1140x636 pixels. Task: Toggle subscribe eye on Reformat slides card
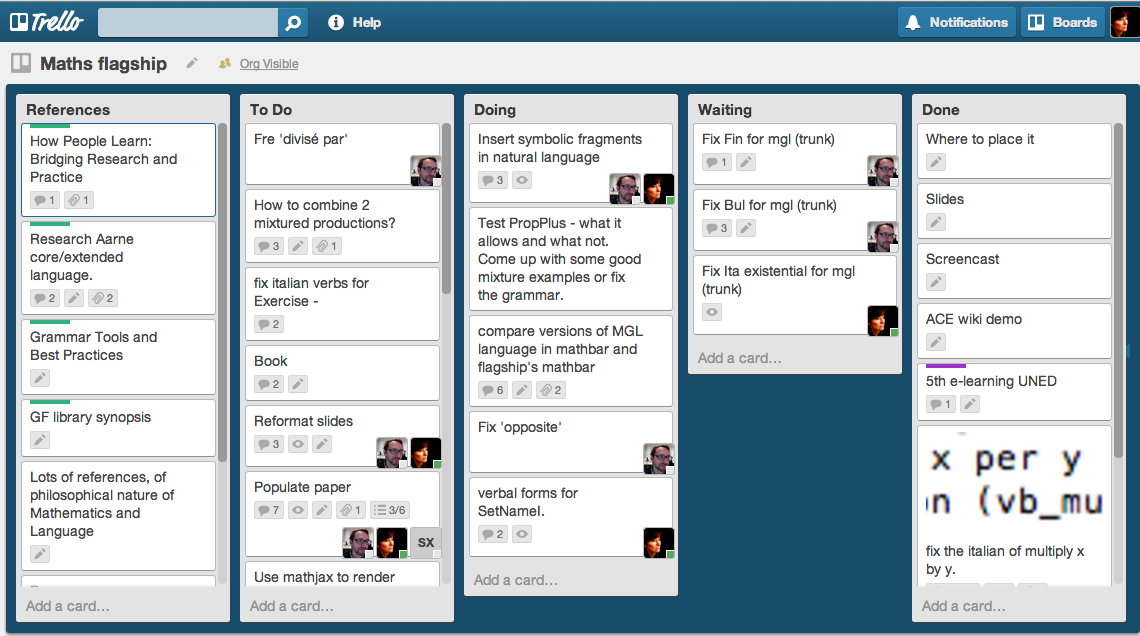pos(298,444)
